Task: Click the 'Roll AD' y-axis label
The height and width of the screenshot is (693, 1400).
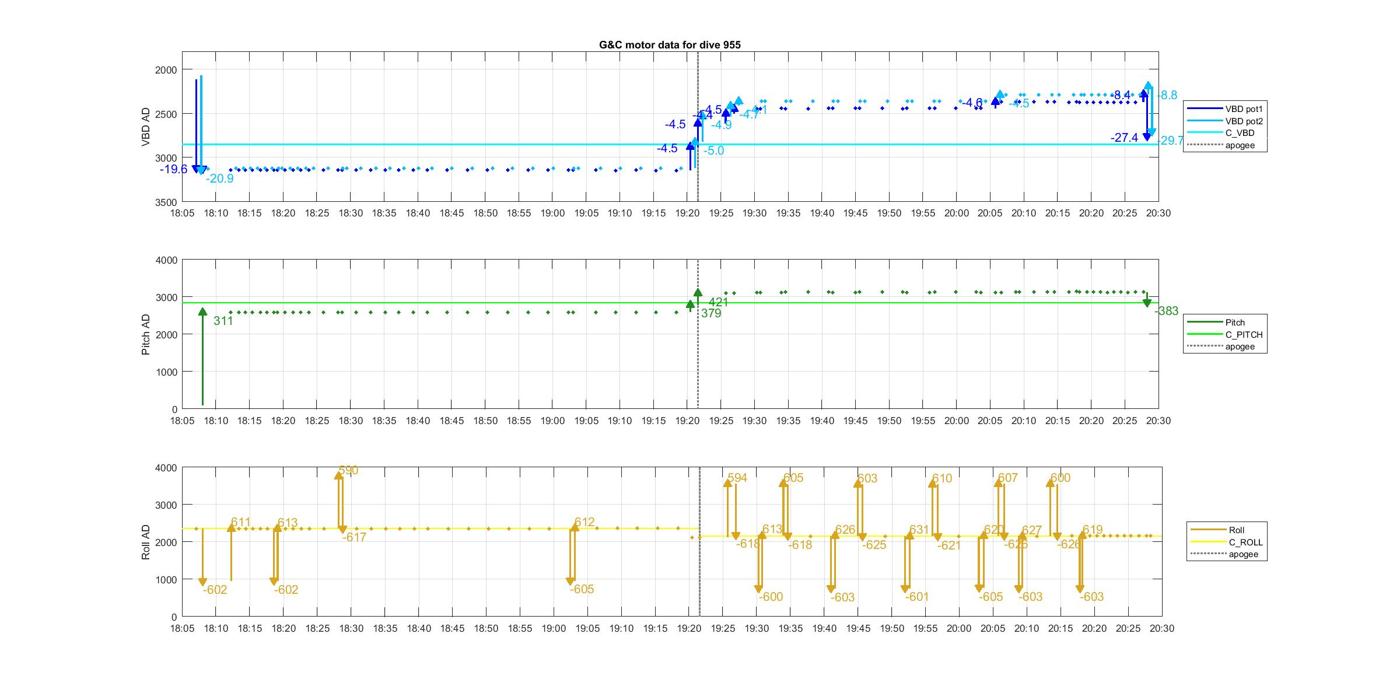Action: coord(146,542)
